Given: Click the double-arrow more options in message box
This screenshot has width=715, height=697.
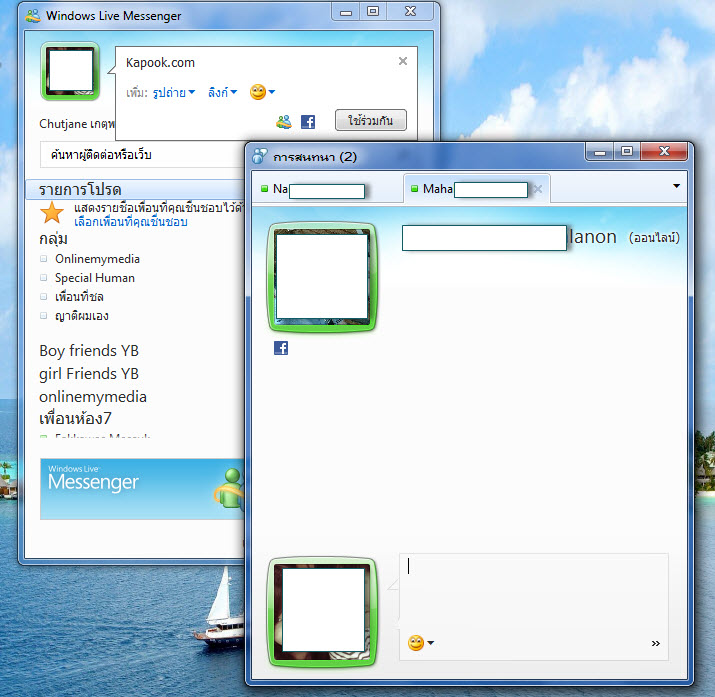Looking at the screenshot, I should pyautogui.click(x=656, y=643).
